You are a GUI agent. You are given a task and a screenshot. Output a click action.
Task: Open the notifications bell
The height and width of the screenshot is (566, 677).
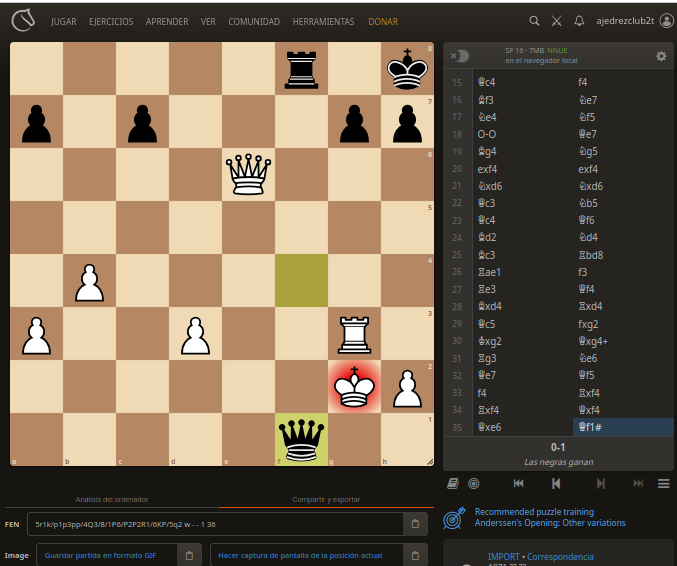579,21
